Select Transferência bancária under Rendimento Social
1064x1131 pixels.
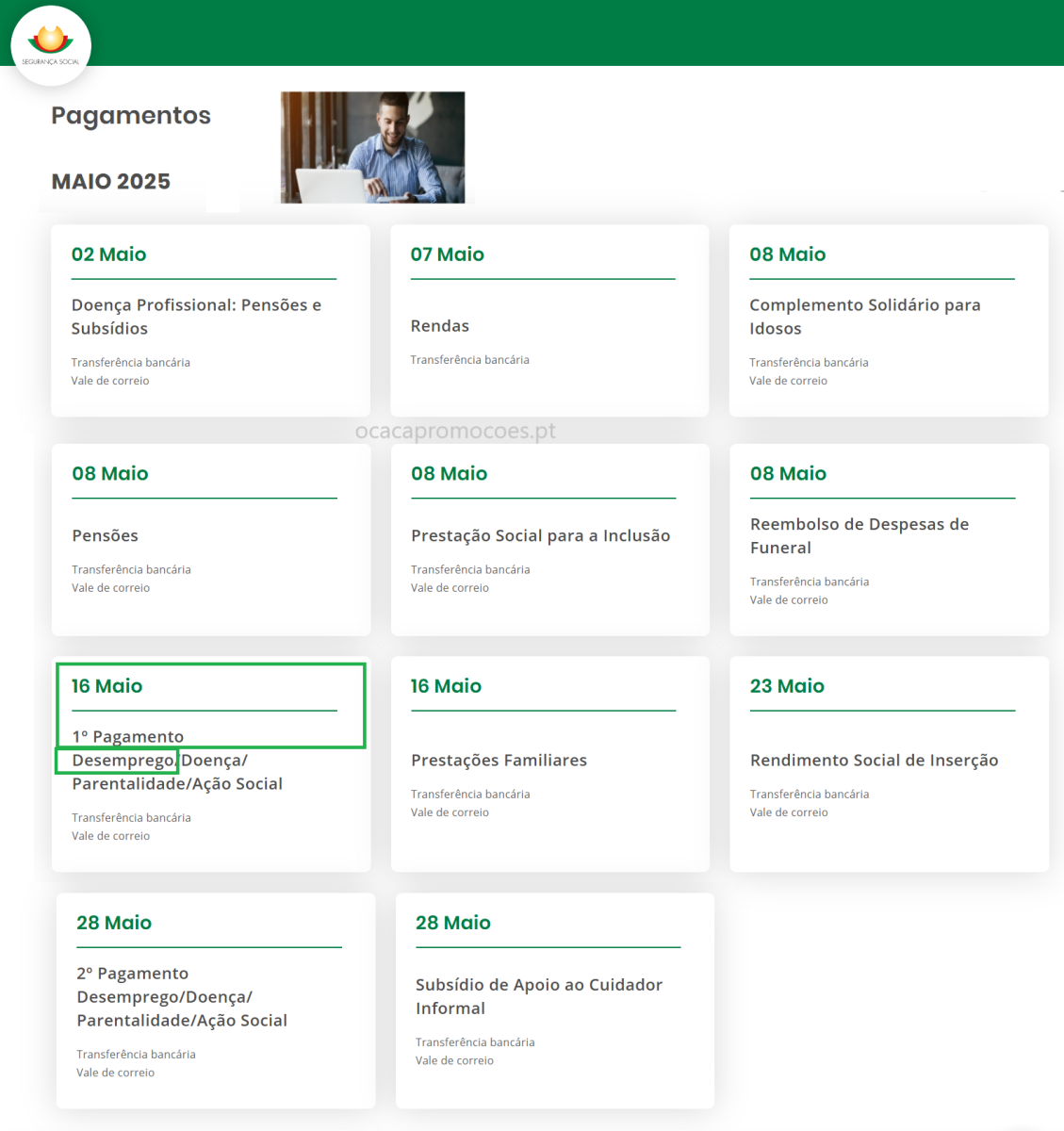pos(810,795)
